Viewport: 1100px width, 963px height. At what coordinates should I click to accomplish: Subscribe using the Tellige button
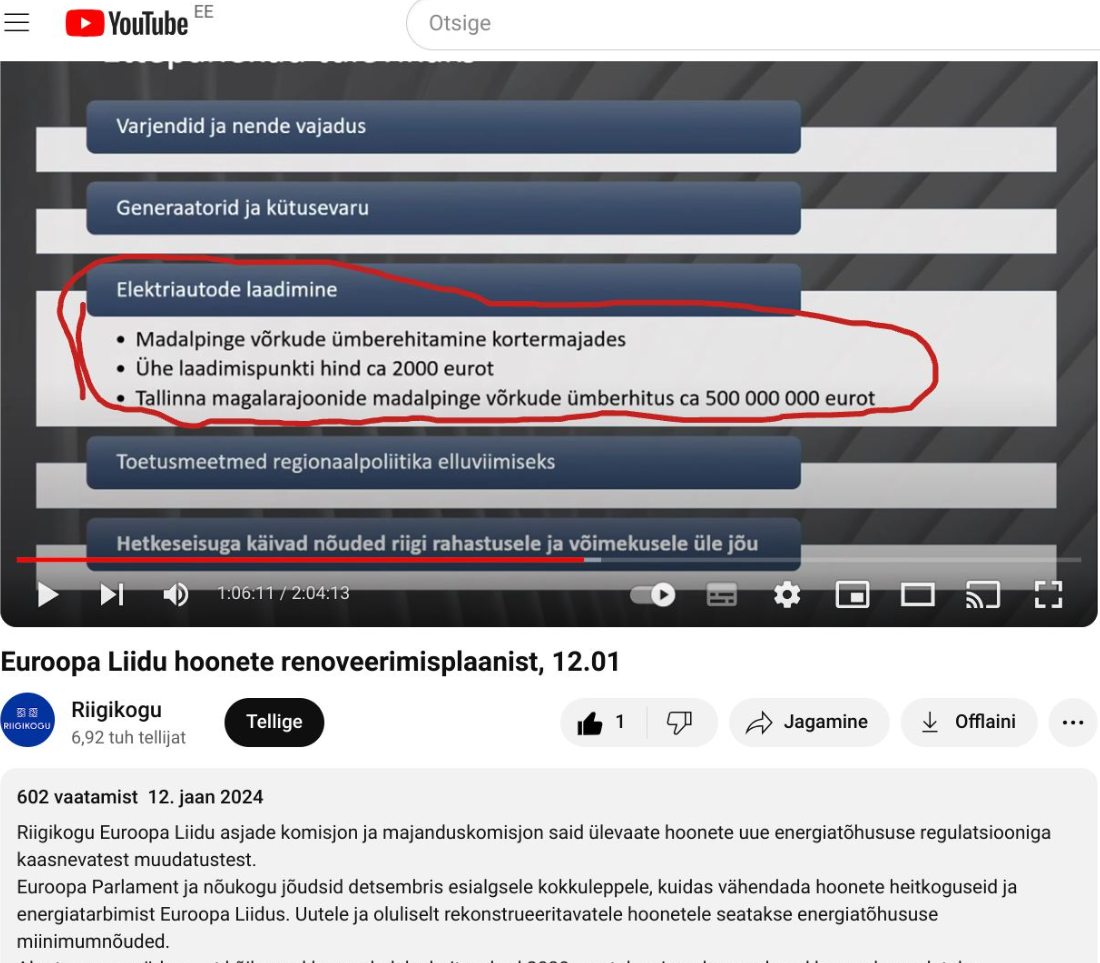pos(274,722)
